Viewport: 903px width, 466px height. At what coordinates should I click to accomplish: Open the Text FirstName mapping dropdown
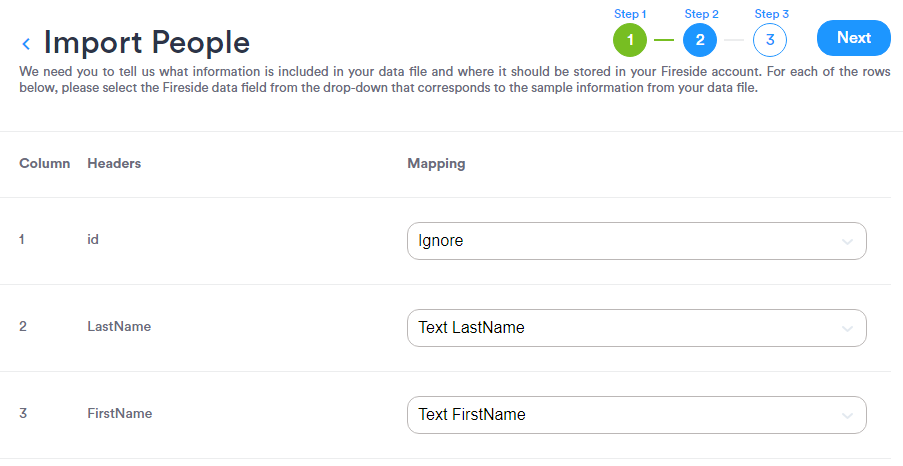click(x=636, y=415)
